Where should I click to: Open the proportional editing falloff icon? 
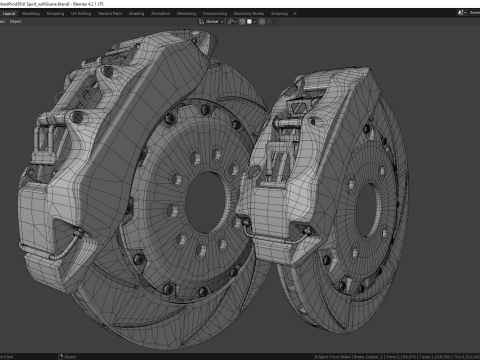click(x=271, y=22)
